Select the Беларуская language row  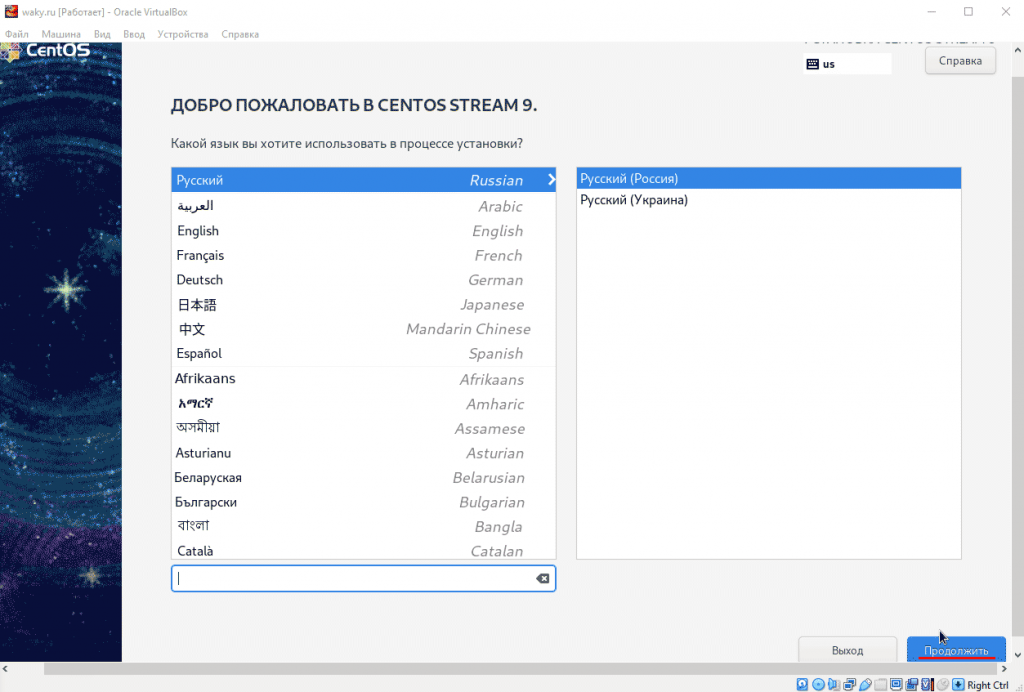[x=363, y=477]
